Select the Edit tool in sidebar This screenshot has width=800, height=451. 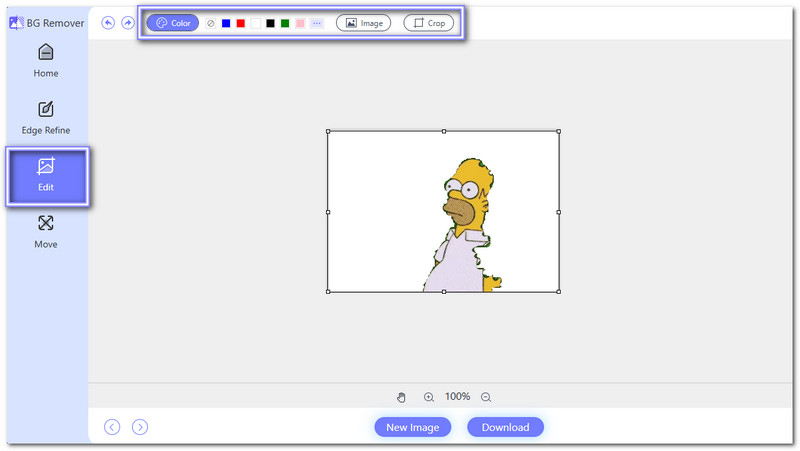pyautogui.click(x=47, y=176)
